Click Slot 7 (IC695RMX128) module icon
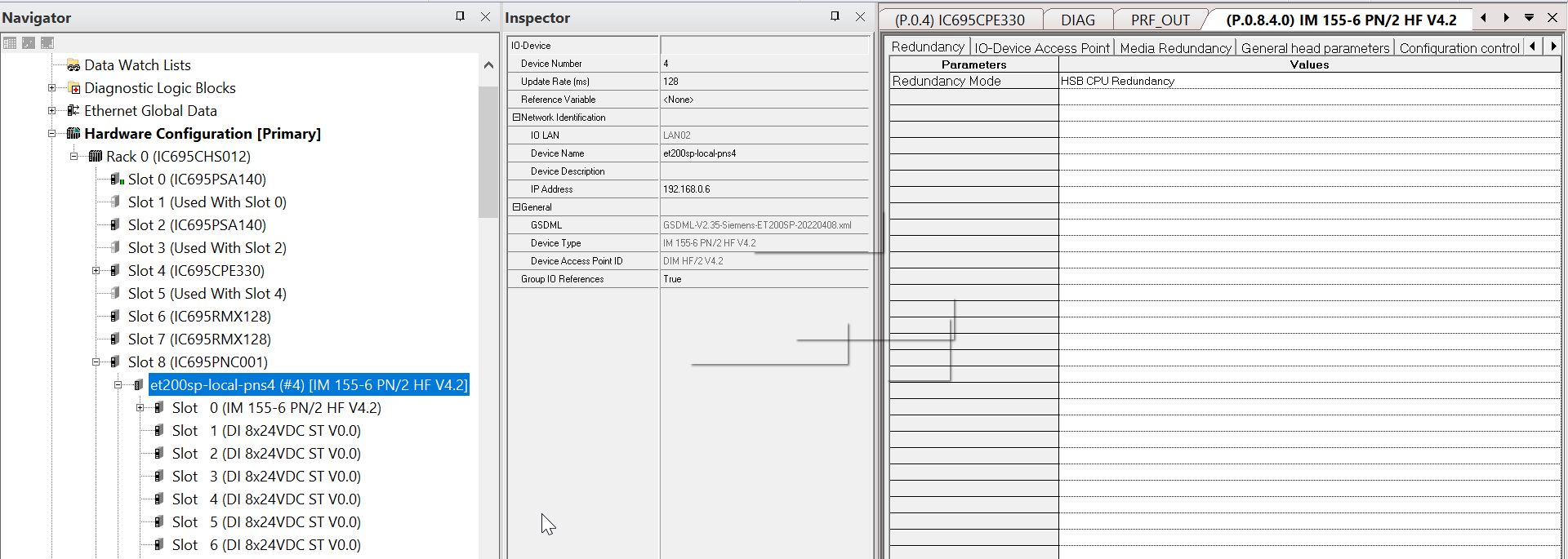The height and width of the screenshot is (559, 1568). [115, 339]
